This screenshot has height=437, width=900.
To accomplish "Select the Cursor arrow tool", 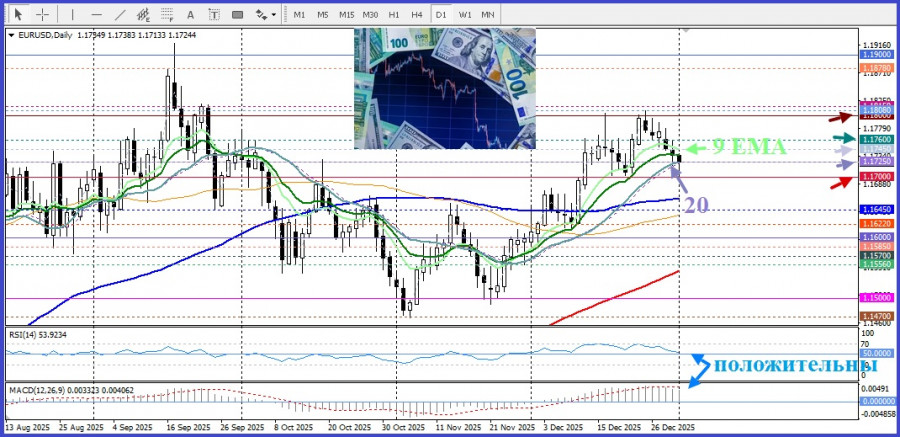I will (18, 14).
